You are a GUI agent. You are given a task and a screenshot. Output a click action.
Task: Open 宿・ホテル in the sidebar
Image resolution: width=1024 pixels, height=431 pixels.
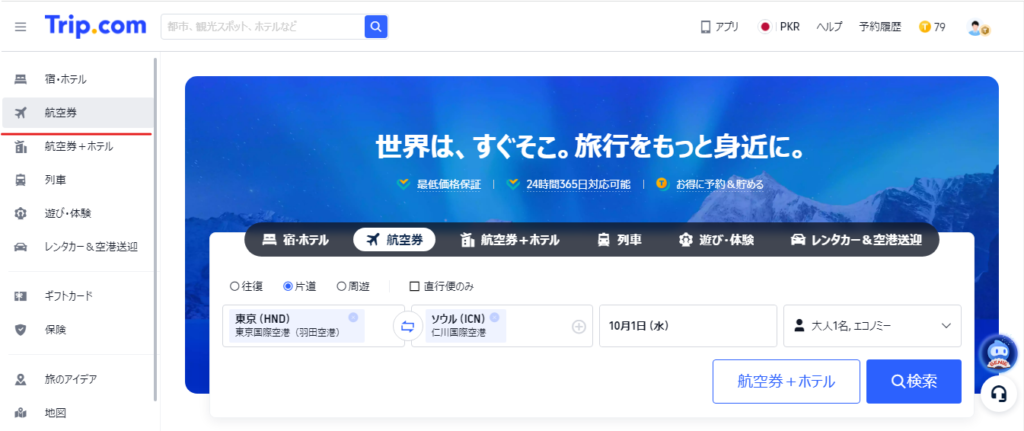point(65,79)
